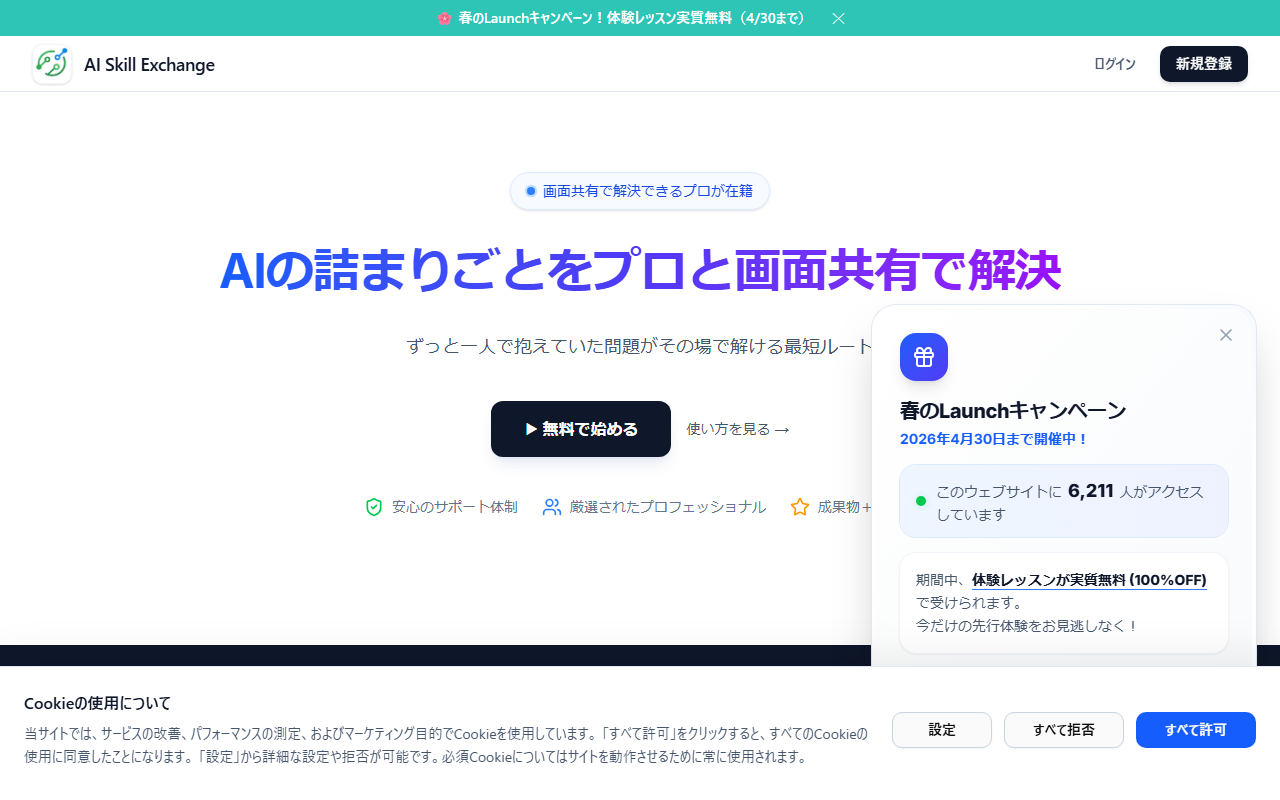The height and width of the screenshot is (800, 1280).
Task: Click the orange star icon
Action: point(800,507)
